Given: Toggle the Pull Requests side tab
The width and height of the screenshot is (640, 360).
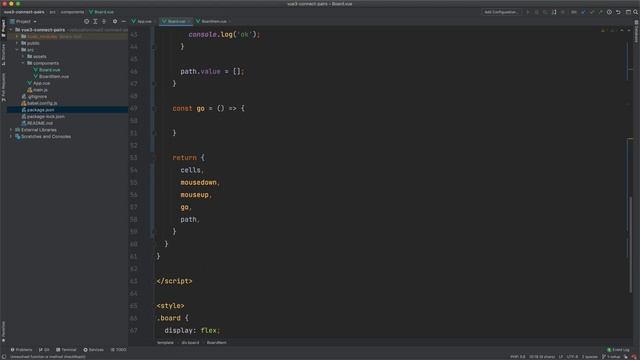Looking at the screenshot, I should 3,87.
